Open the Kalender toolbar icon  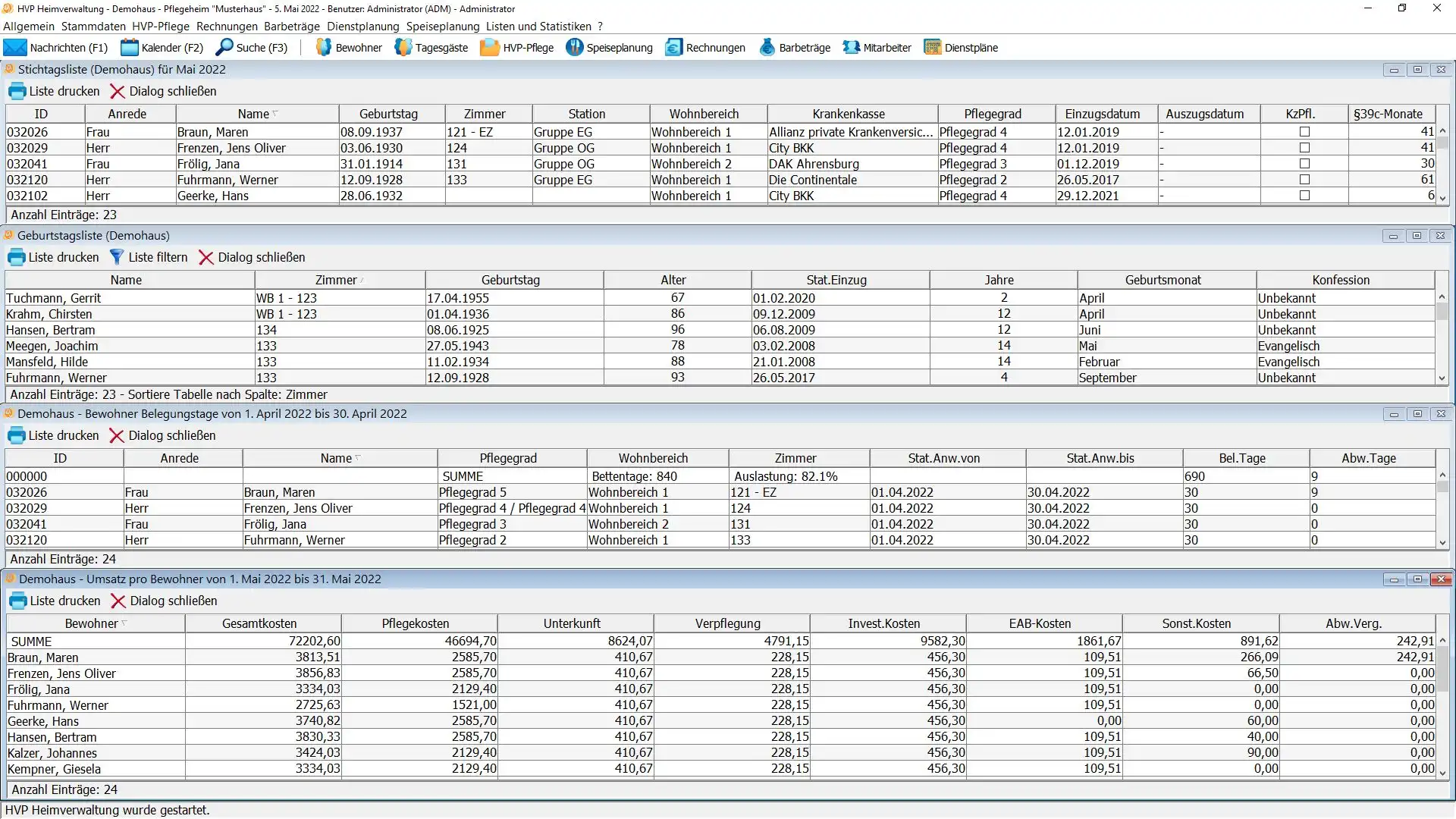130,48
